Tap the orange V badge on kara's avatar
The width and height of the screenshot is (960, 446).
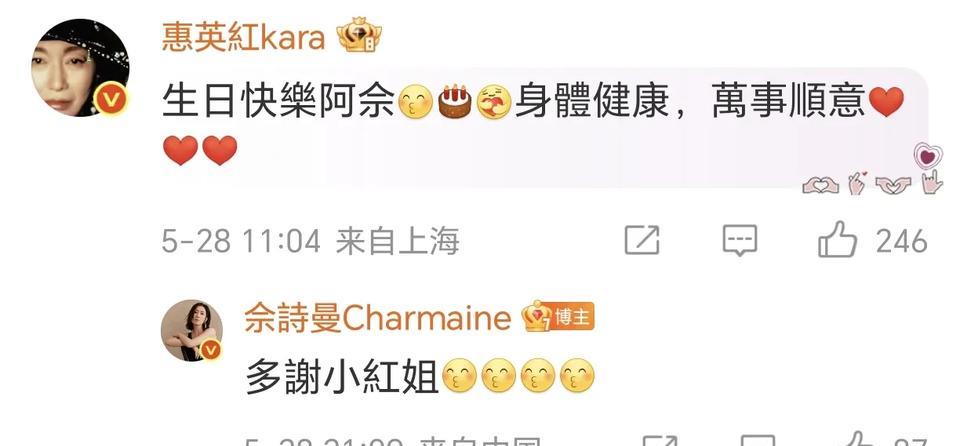coord(110,98)
